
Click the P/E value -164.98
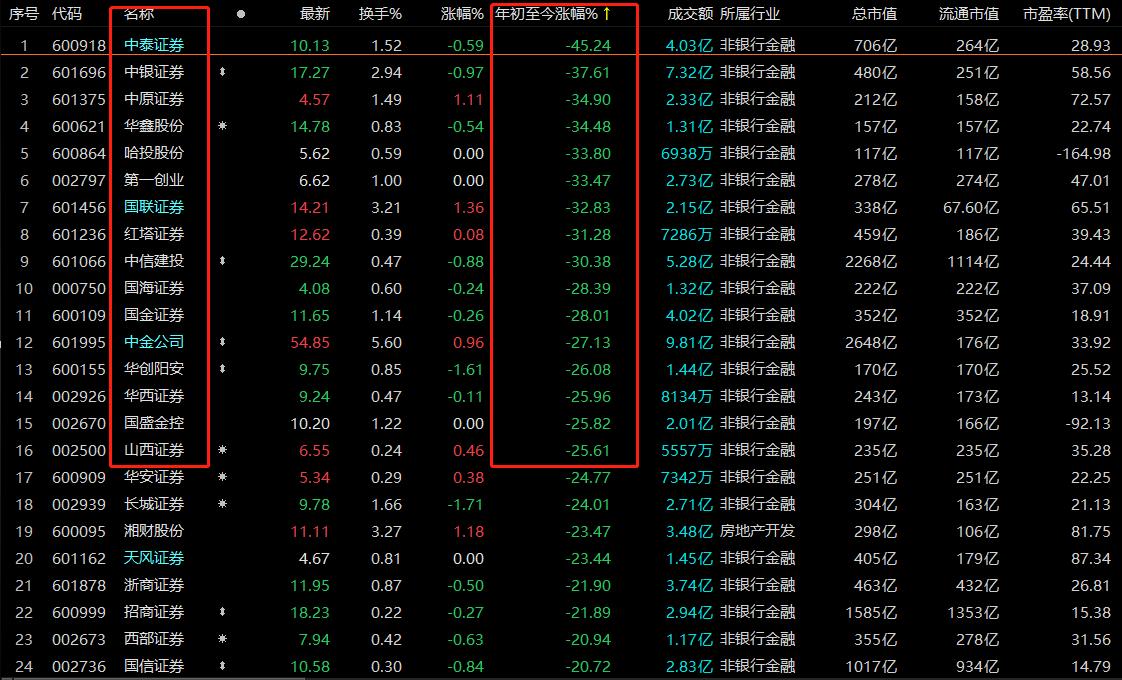tap(1083, 153)
